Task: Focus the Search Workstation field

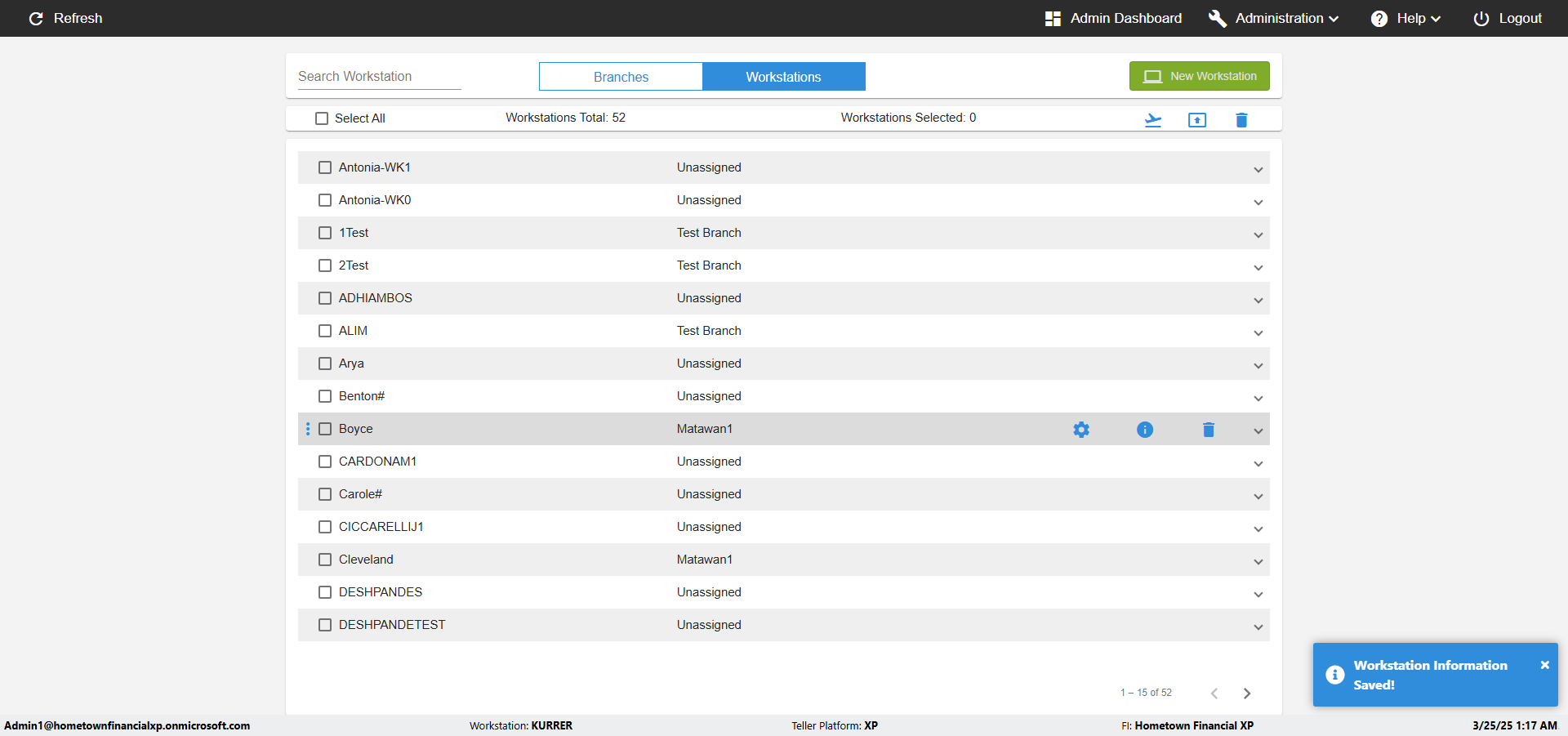Action: (379, 76)
